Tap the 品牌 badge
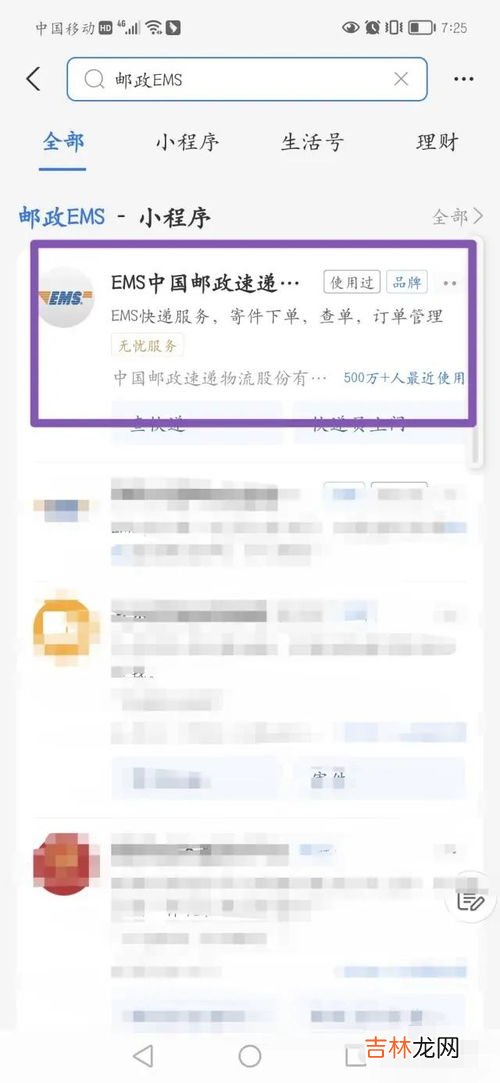The width and height of the screenshot is (500, 1083). (407, 282)
